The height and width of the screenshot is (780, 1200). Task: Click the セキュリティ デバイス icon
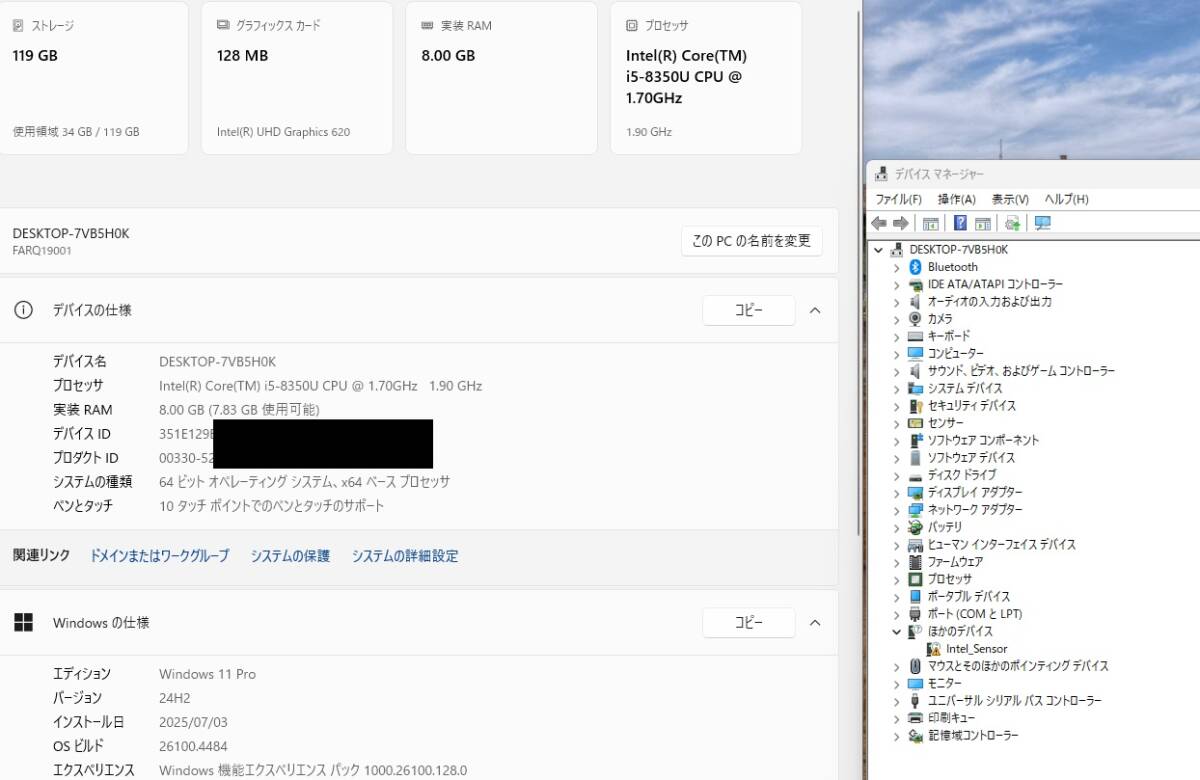915,406
